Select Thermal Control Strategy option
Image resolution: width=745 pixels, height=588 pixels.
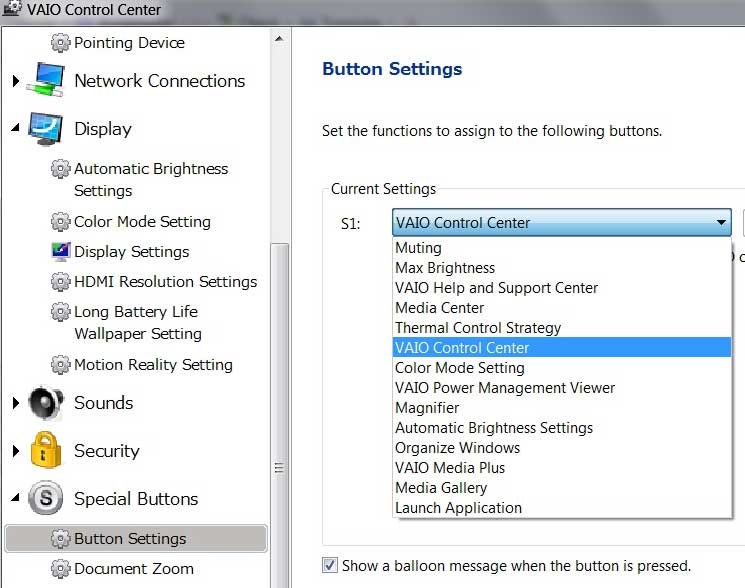pyautogui.click(x=478, y=328)
